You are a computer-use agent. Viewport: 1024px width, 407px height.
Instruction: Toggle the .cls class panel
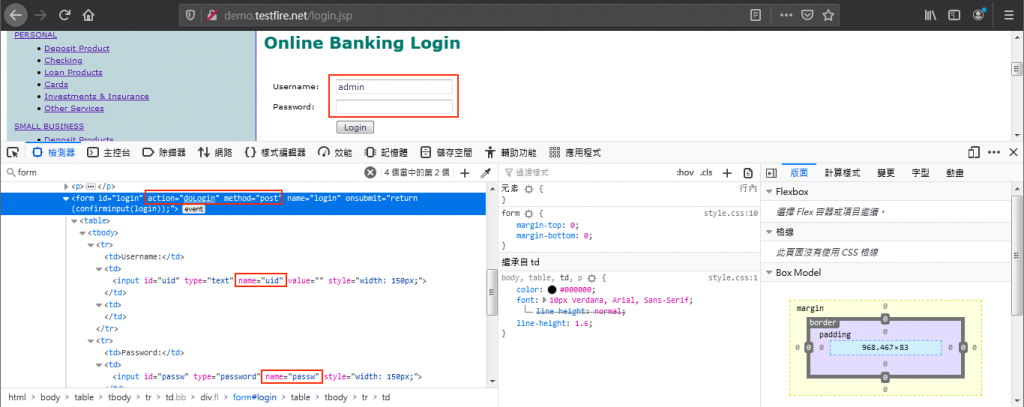[x=706, y=172]
